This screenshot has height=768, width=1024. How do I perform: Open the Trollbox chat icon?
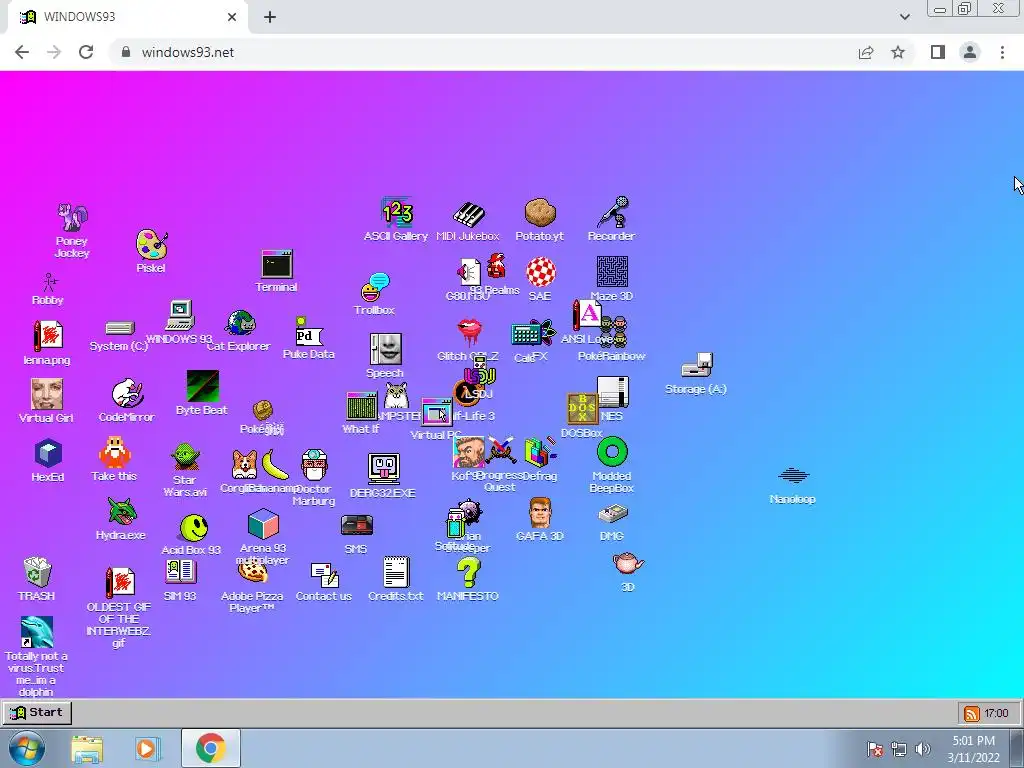coord(376,287)
